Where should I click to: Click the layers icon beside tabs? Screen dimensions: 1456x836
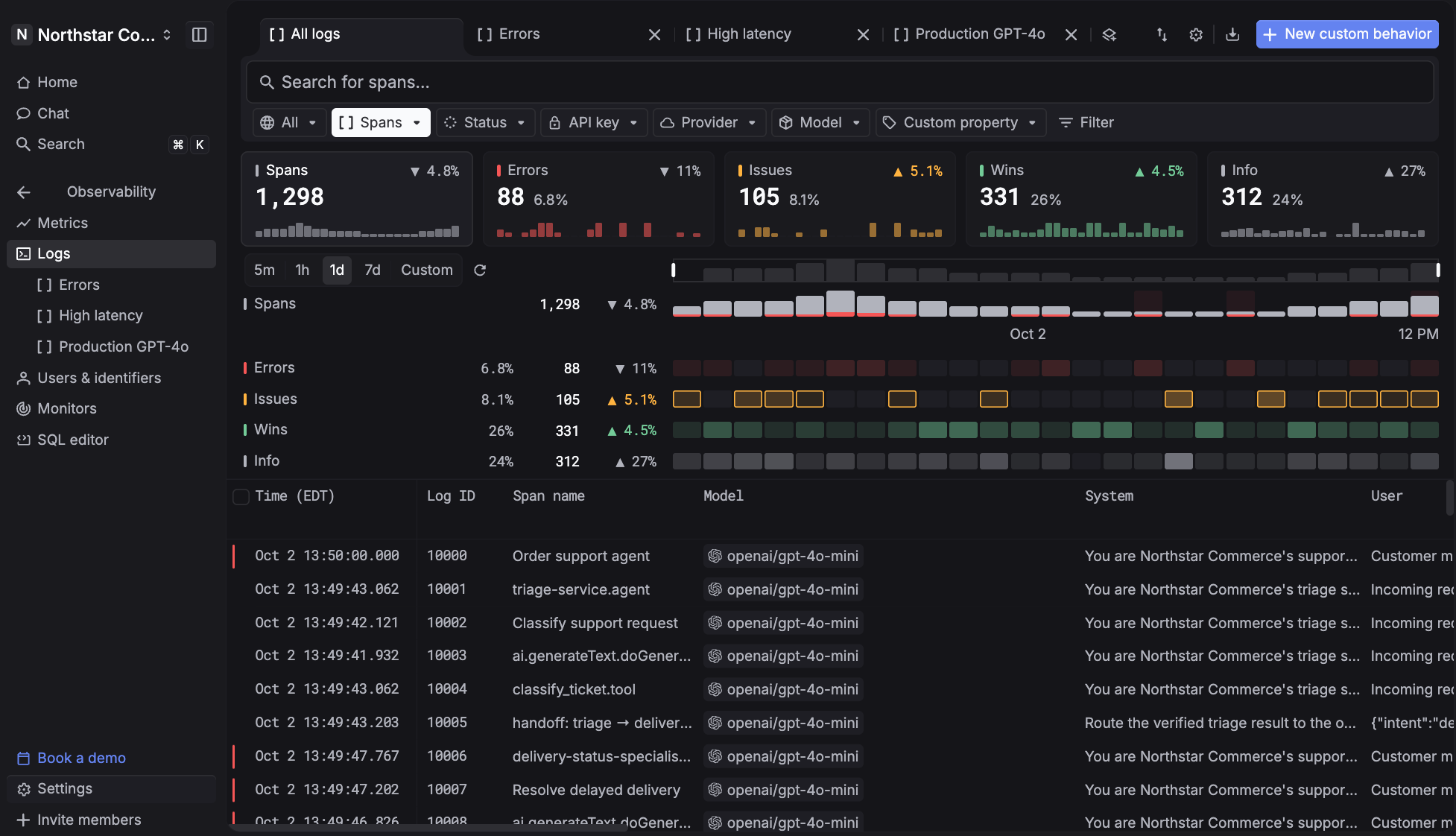pyautogui.click(x=1109, y=34)
